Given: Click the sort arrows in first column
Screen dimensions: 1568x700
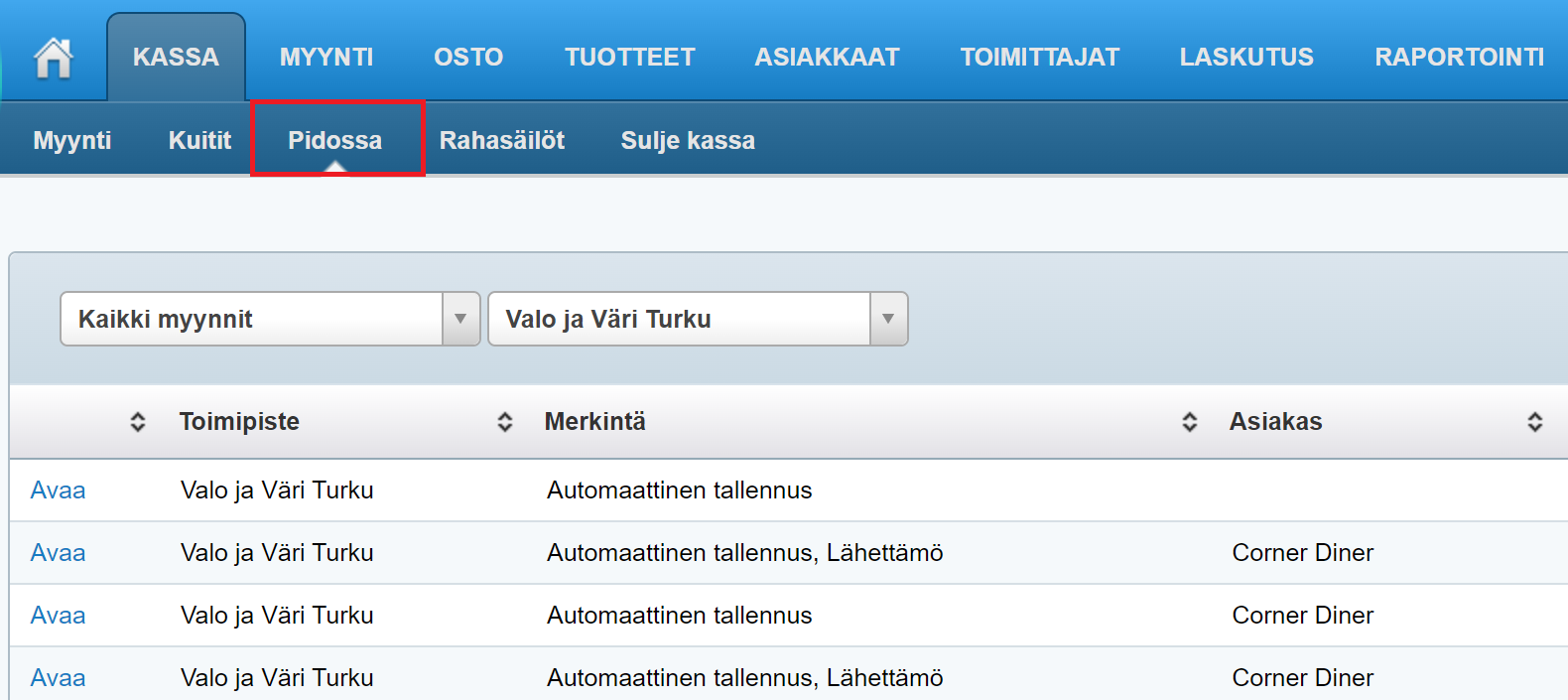Looking at the screenshot, I should [138, 422].
